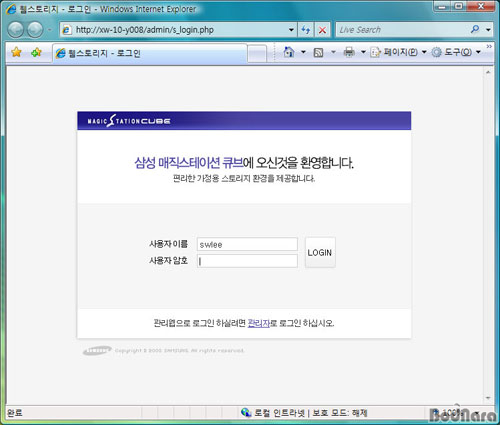Viewport: 500px width, 425px height.
Task: Click the 사용자 이름 field containing swlee
Action: tap(247, 244)
